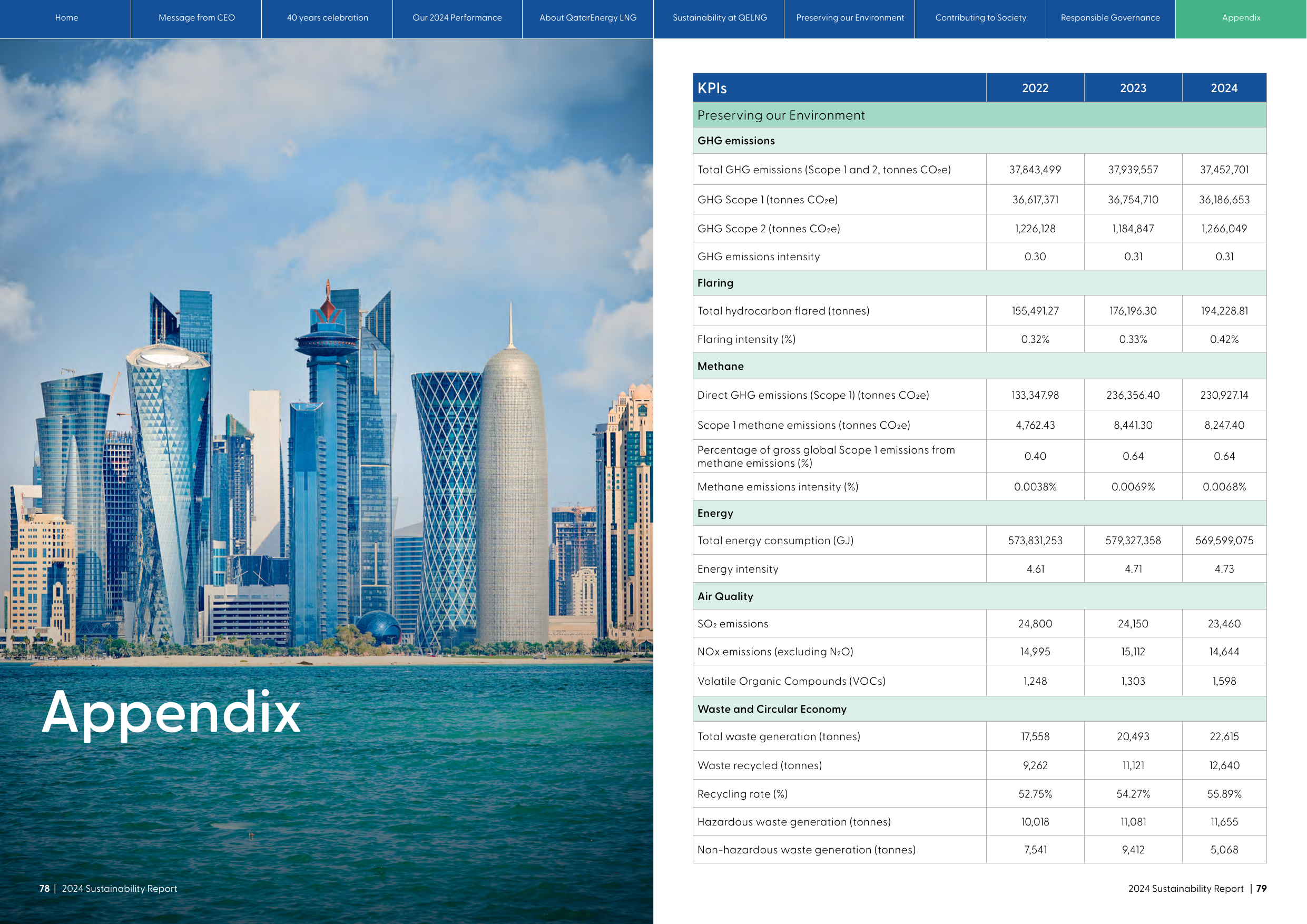Viewport: 1307px width, 924px height.
Task: Switch to Sustainability at QELNG tab
Action: [x=720, y=18]
